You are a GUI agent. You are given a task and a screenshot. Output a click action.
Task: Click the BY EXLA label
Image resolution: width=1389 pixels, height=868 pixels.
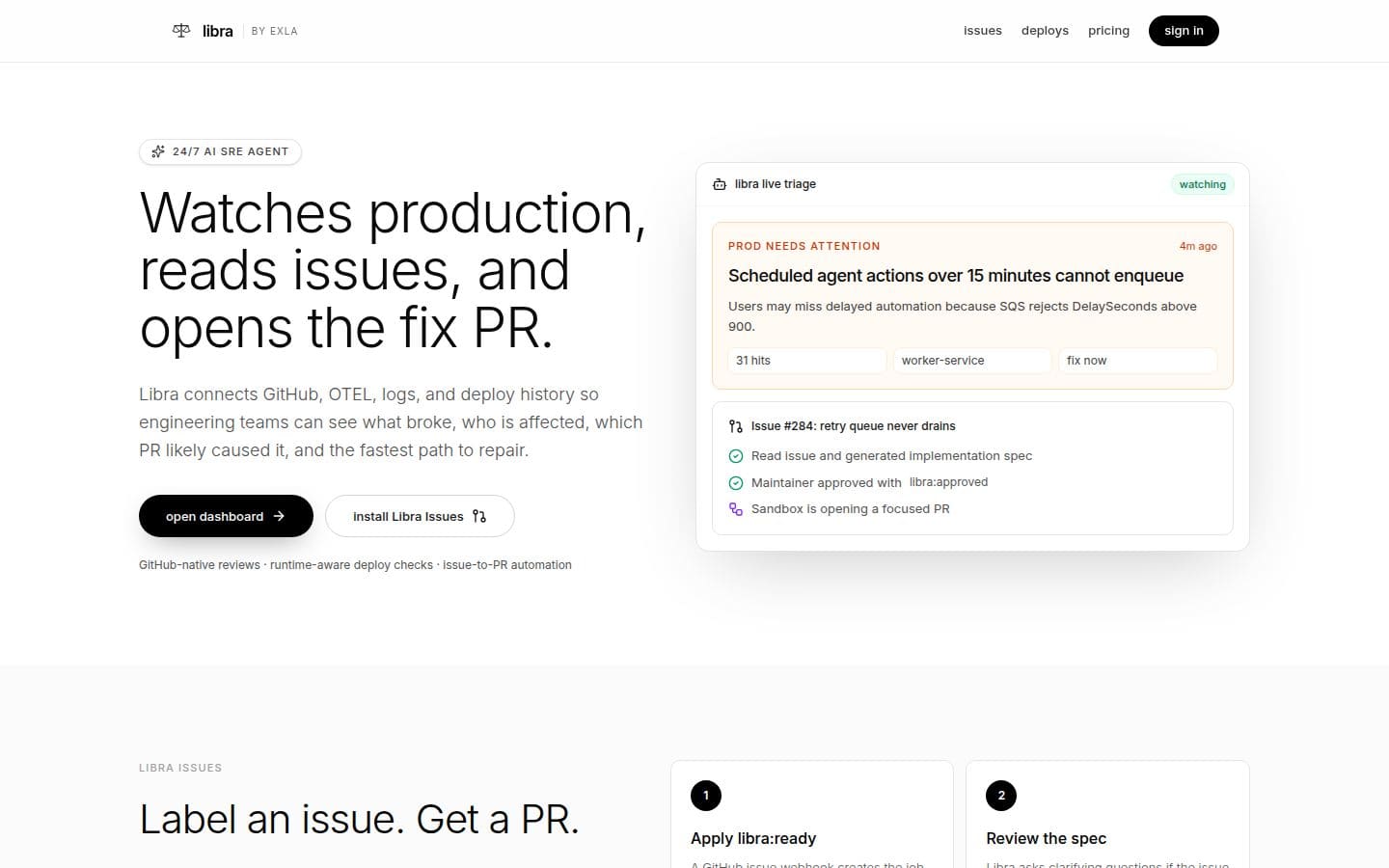(x=275, y=31)
